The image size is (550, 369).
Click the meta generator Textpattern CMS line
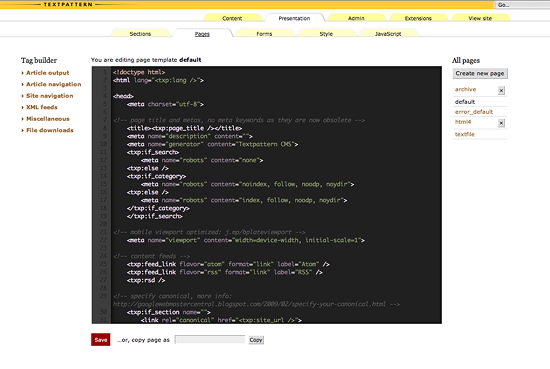click(x=213, y=144)
